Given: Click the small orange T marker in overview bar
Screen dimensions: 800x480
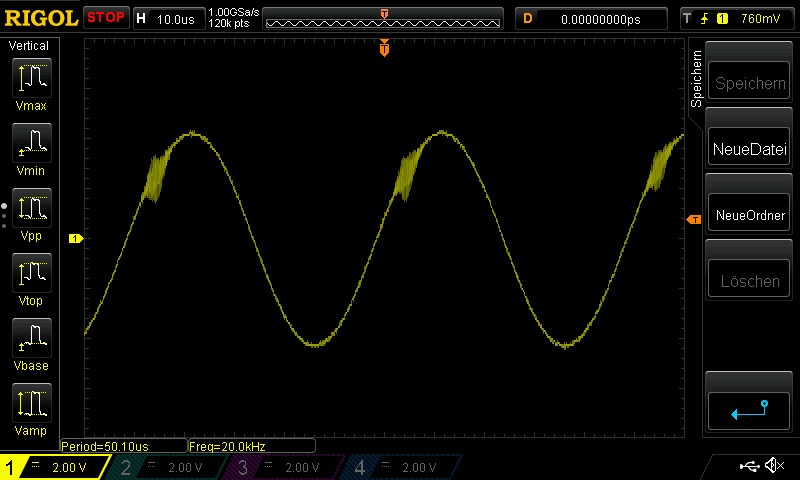Looking at the screenshot, I should pos(384,13).
